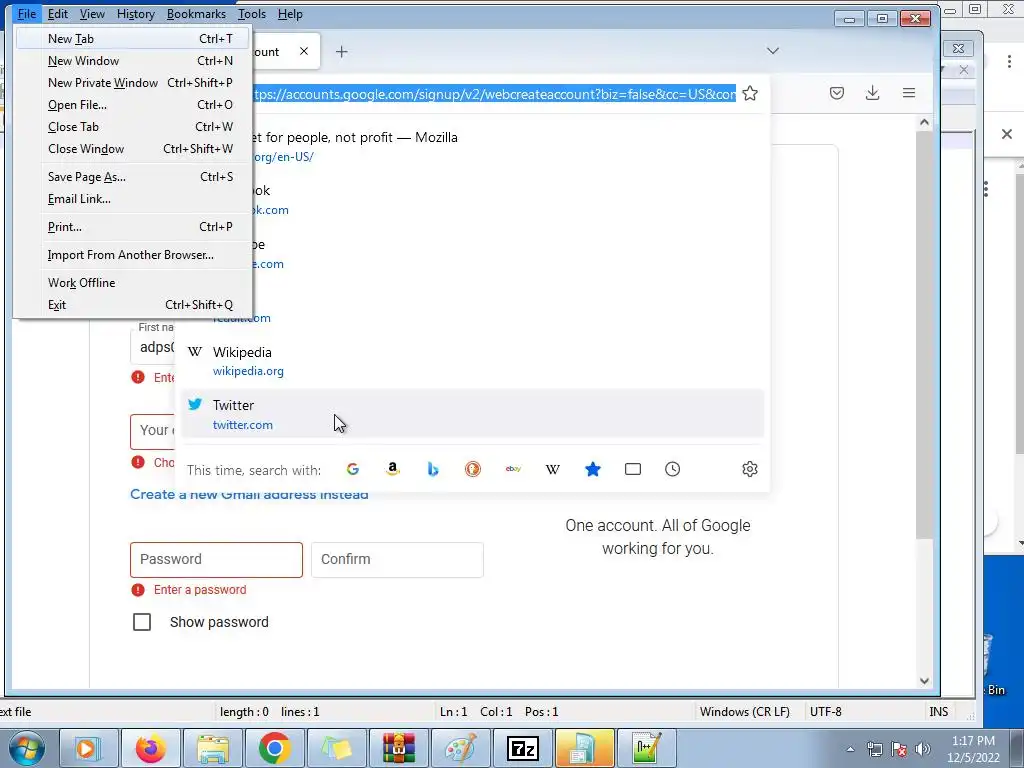Pick the Wikipedia suggestion wikipedia.org
The height and width of the screenshot is (768, 1024).
(x=473, y=360)
